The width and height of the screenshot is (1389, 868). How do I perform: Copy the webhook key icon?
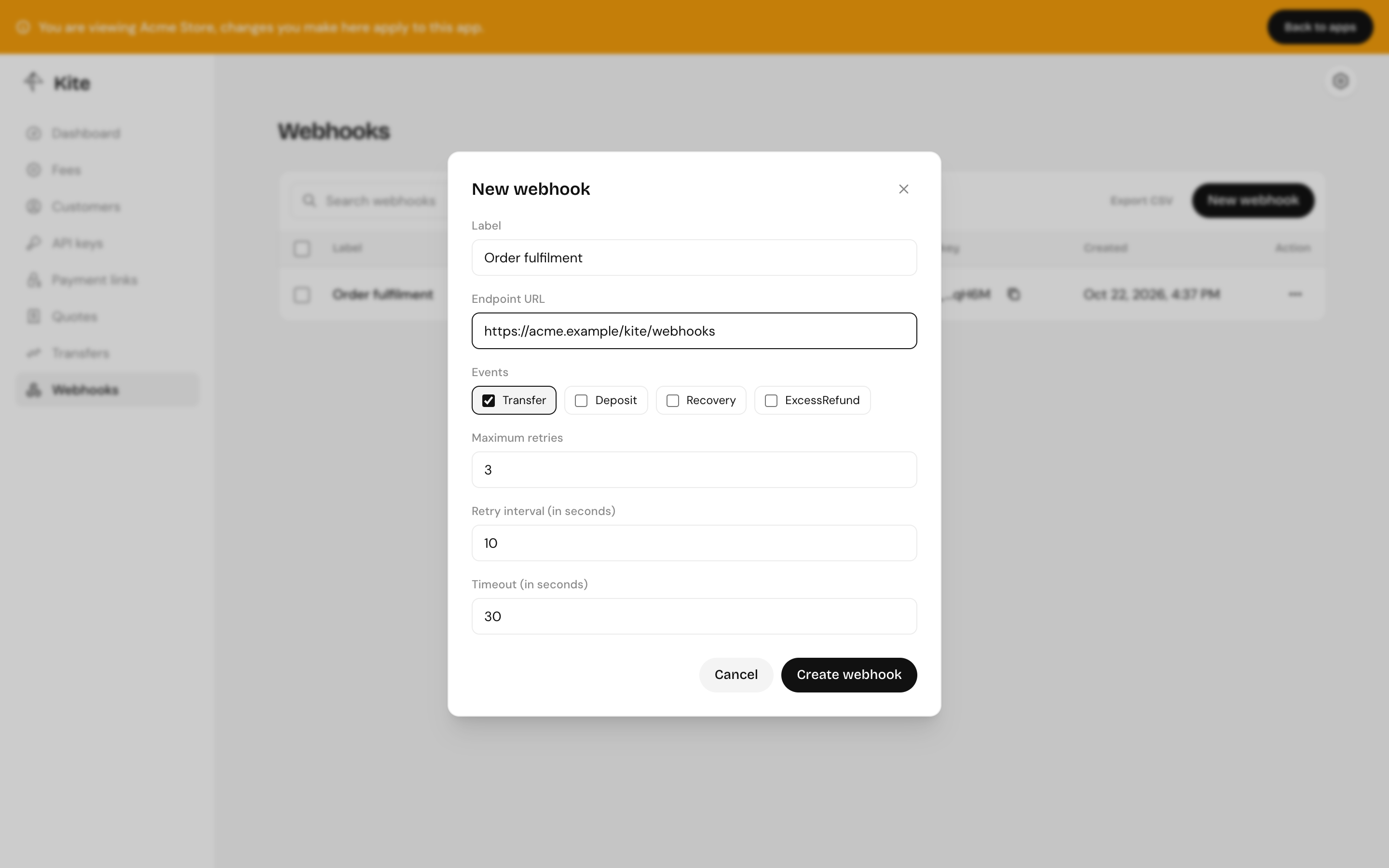point(1014,295)
